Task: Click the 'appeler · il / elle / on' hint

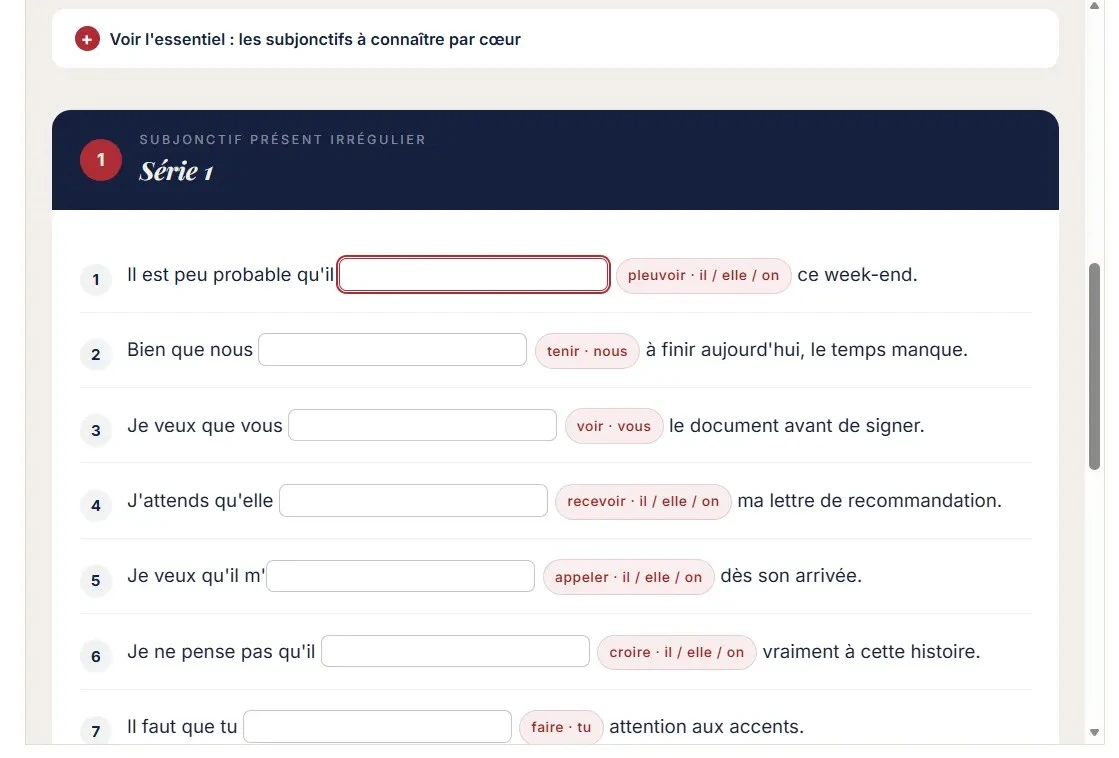Action: pos(628,577)
